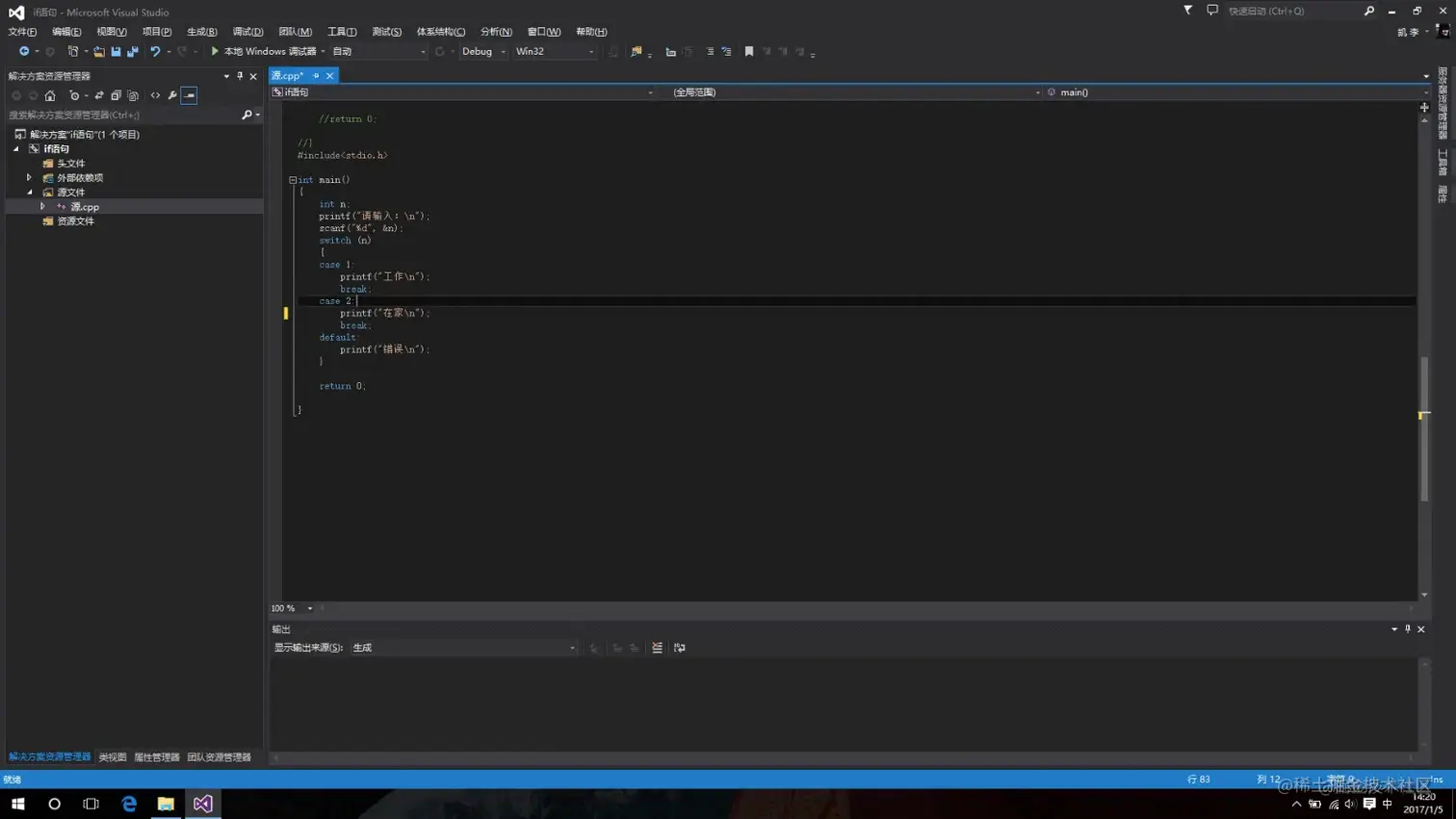Click the save all toolbar icon
The width and height of the screenshot is (1456, 819).
[x=132, y=52]
